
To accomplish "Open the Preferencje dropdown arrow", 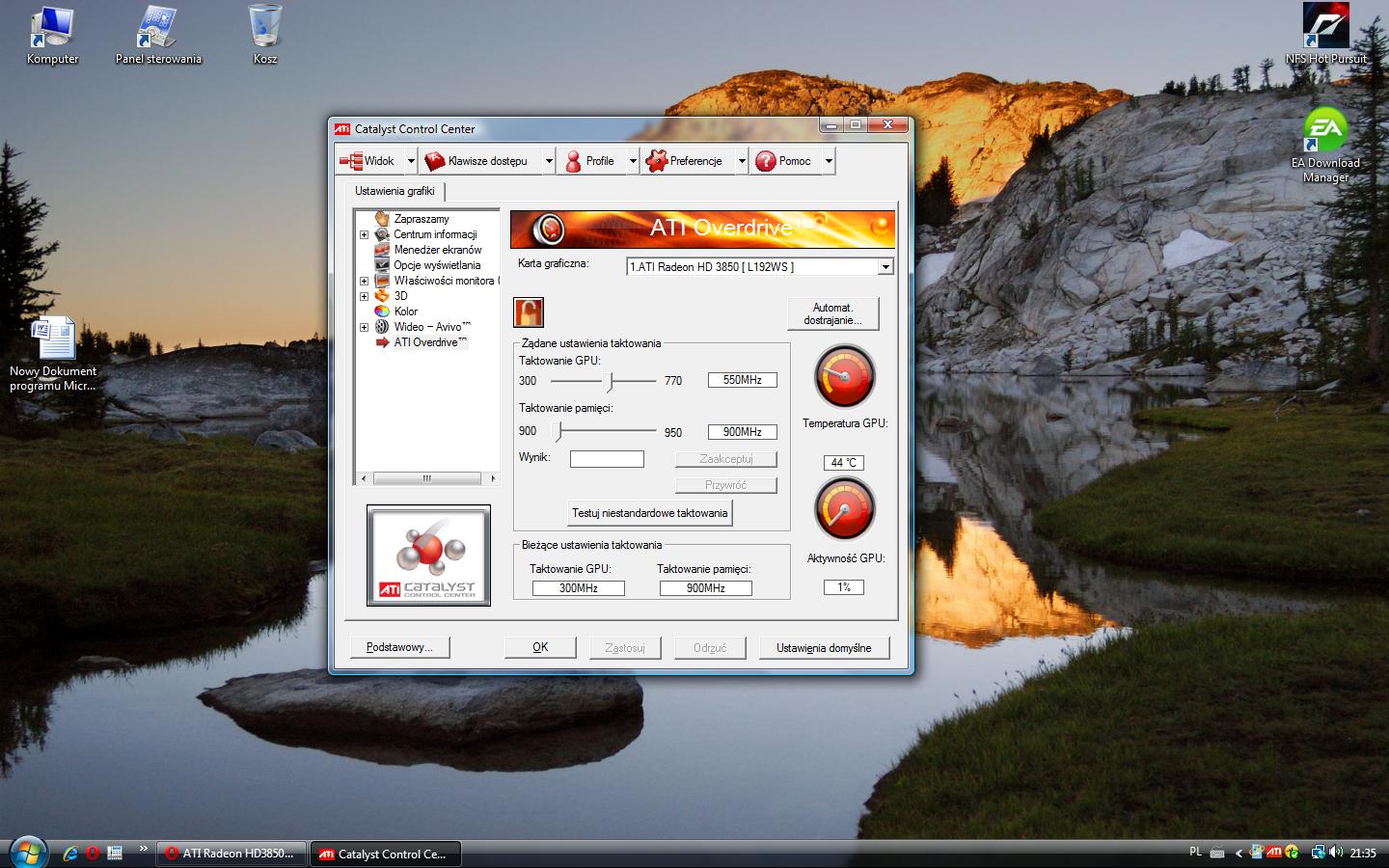I will (742, 161).
